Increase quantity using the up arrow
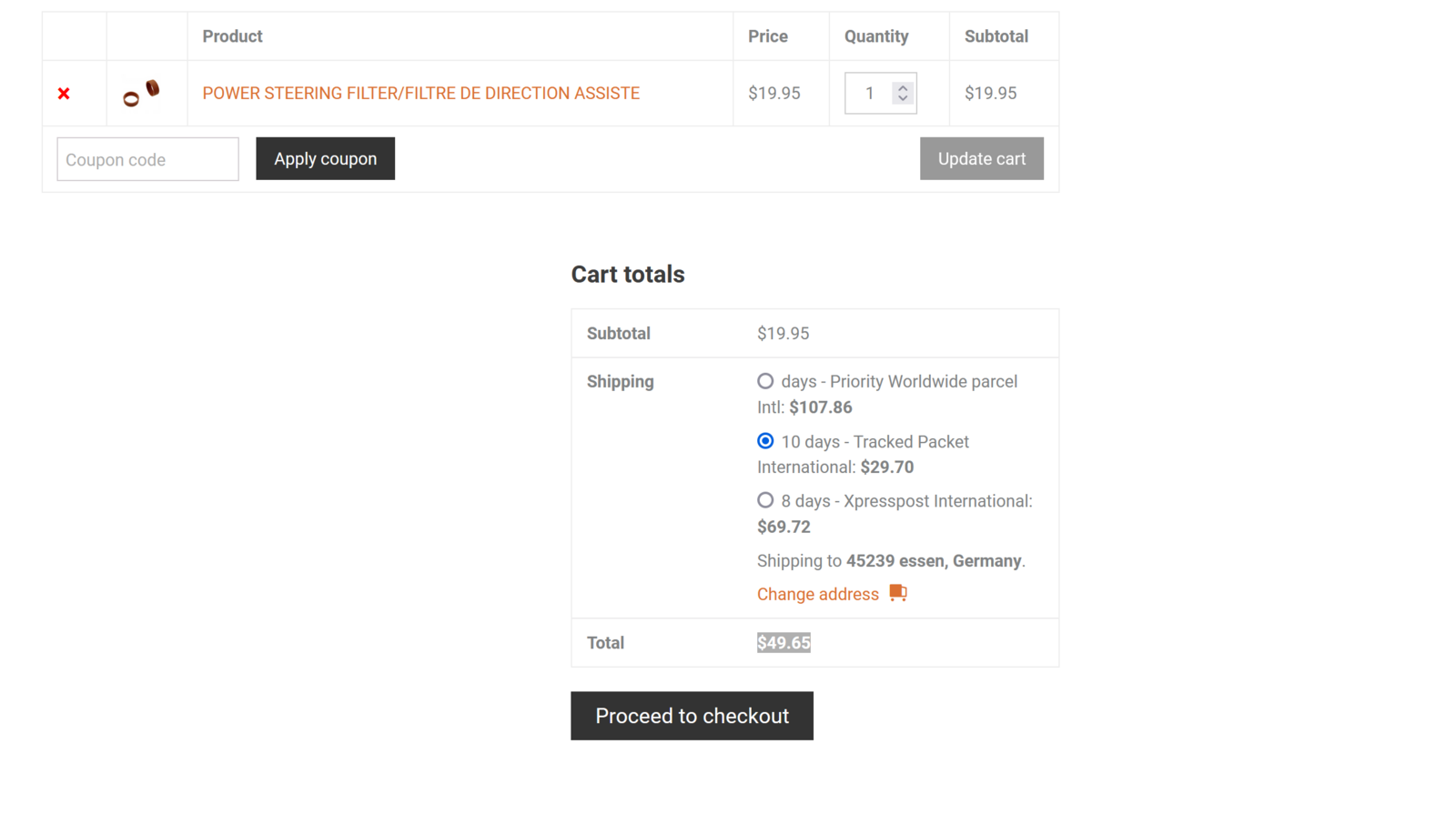This screenshot has height=824, width=1456. tap(903, 87)
